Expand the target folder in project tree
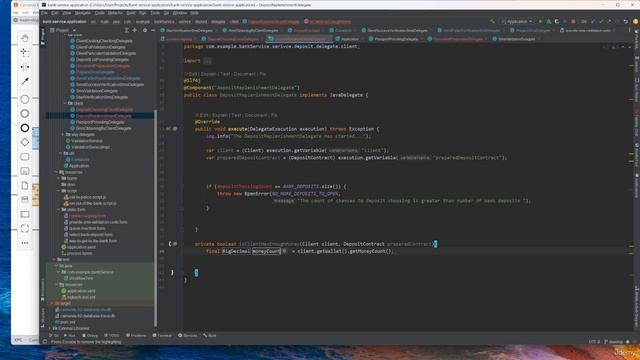The image size is (640, 360). tap(52, 303)
